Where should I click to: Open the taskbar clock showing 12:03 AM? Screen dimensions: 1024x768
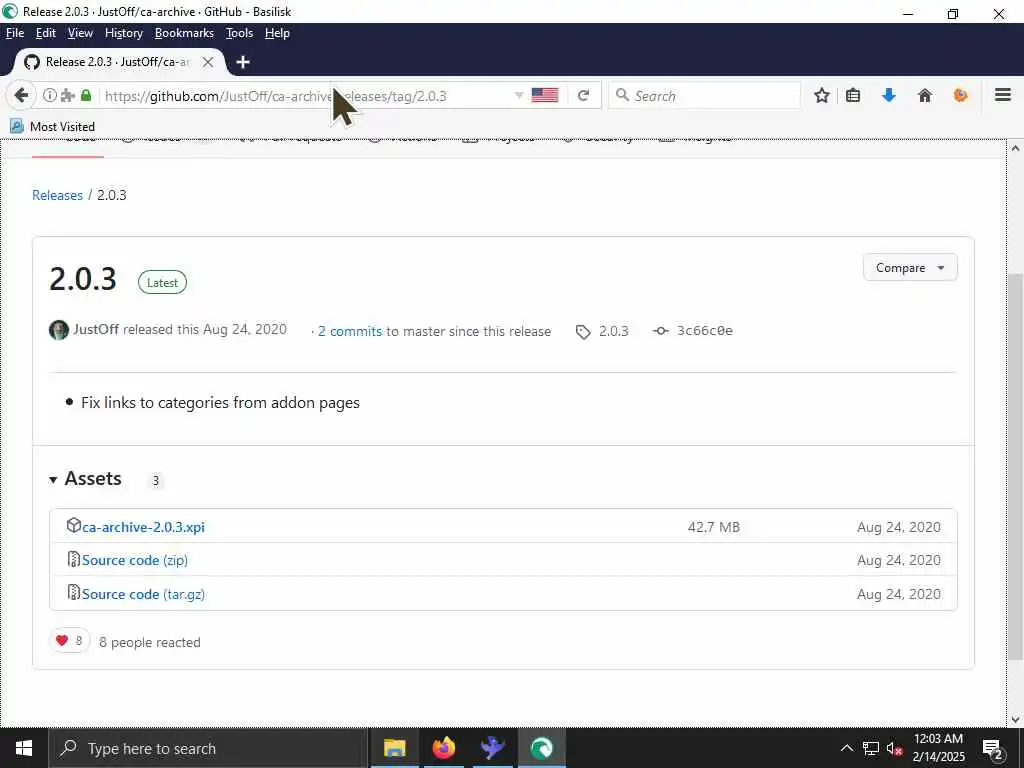click(938, 748)
